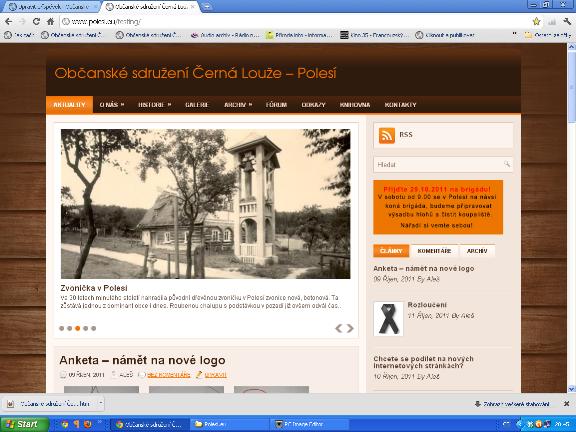Select the last slider dot
This screenshot has height=432, width=576.
tap(94, 328)
